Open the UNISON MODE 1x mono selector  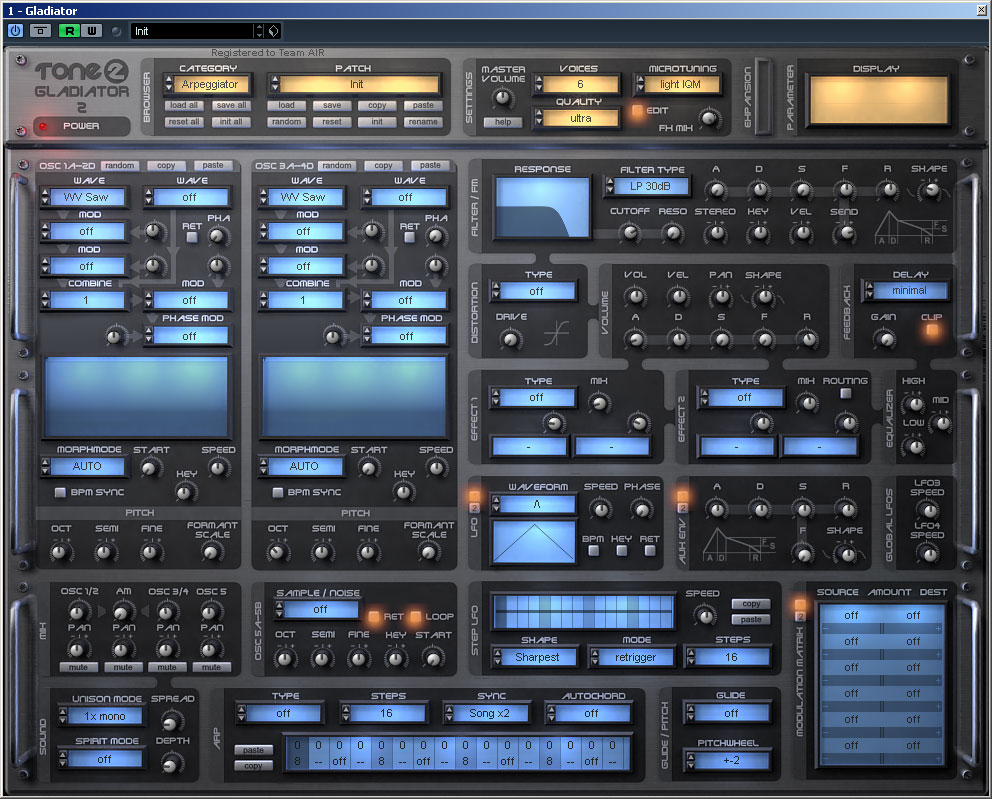click(105, 717)
